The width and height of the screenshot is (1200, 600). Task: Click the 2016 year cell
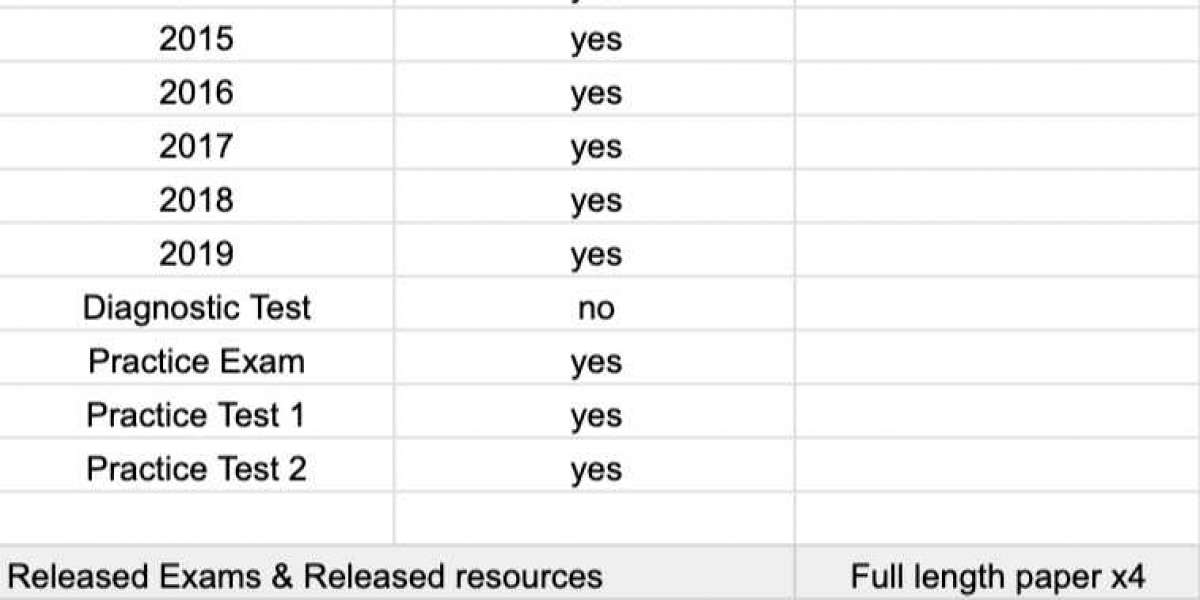196,93
